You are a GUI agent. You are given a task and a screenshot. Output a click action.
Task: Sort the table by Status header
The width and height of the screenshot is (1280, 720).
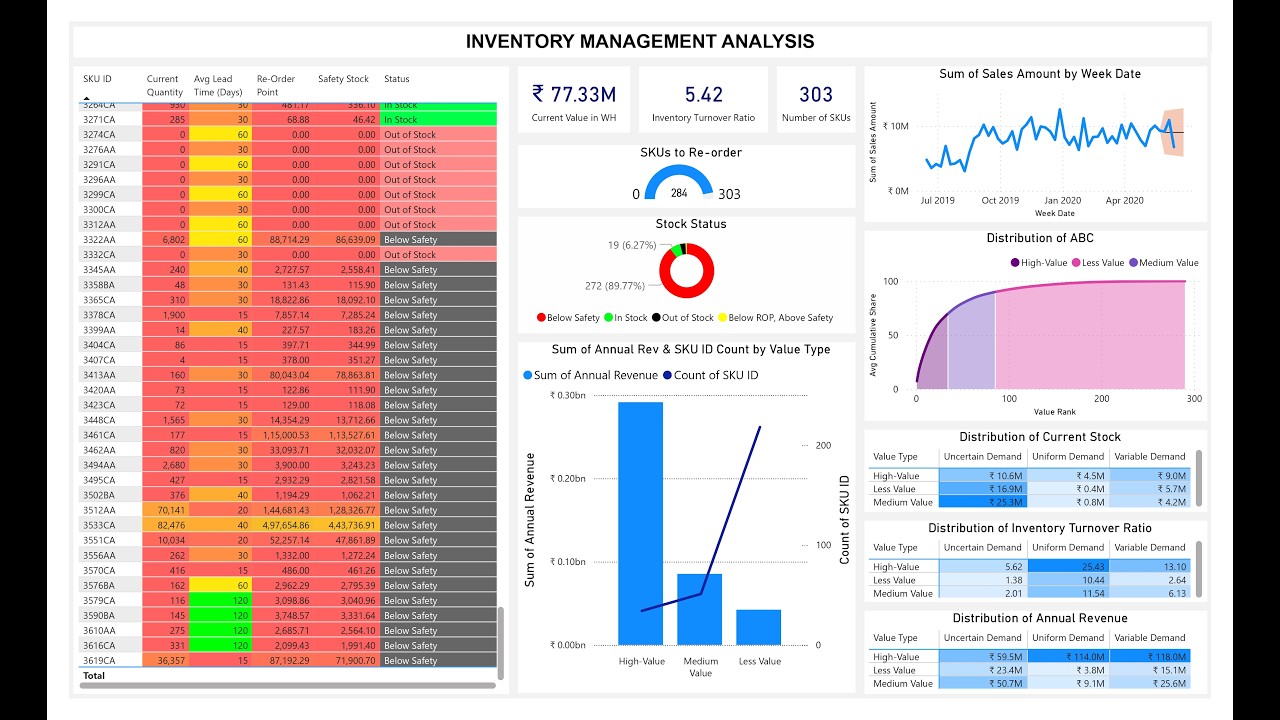397,79
